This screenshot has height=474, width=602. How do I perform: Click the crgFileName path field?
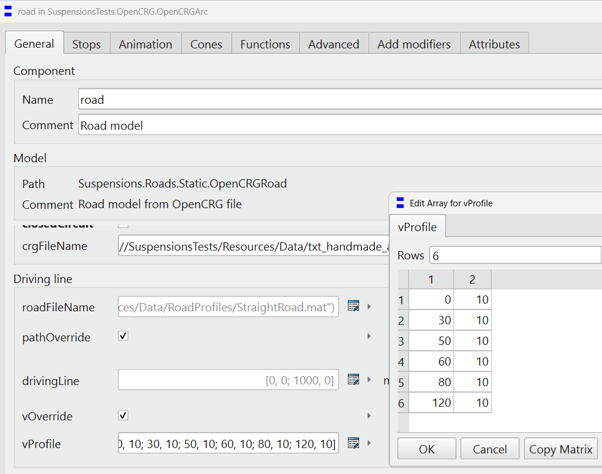tap(253, 246)
